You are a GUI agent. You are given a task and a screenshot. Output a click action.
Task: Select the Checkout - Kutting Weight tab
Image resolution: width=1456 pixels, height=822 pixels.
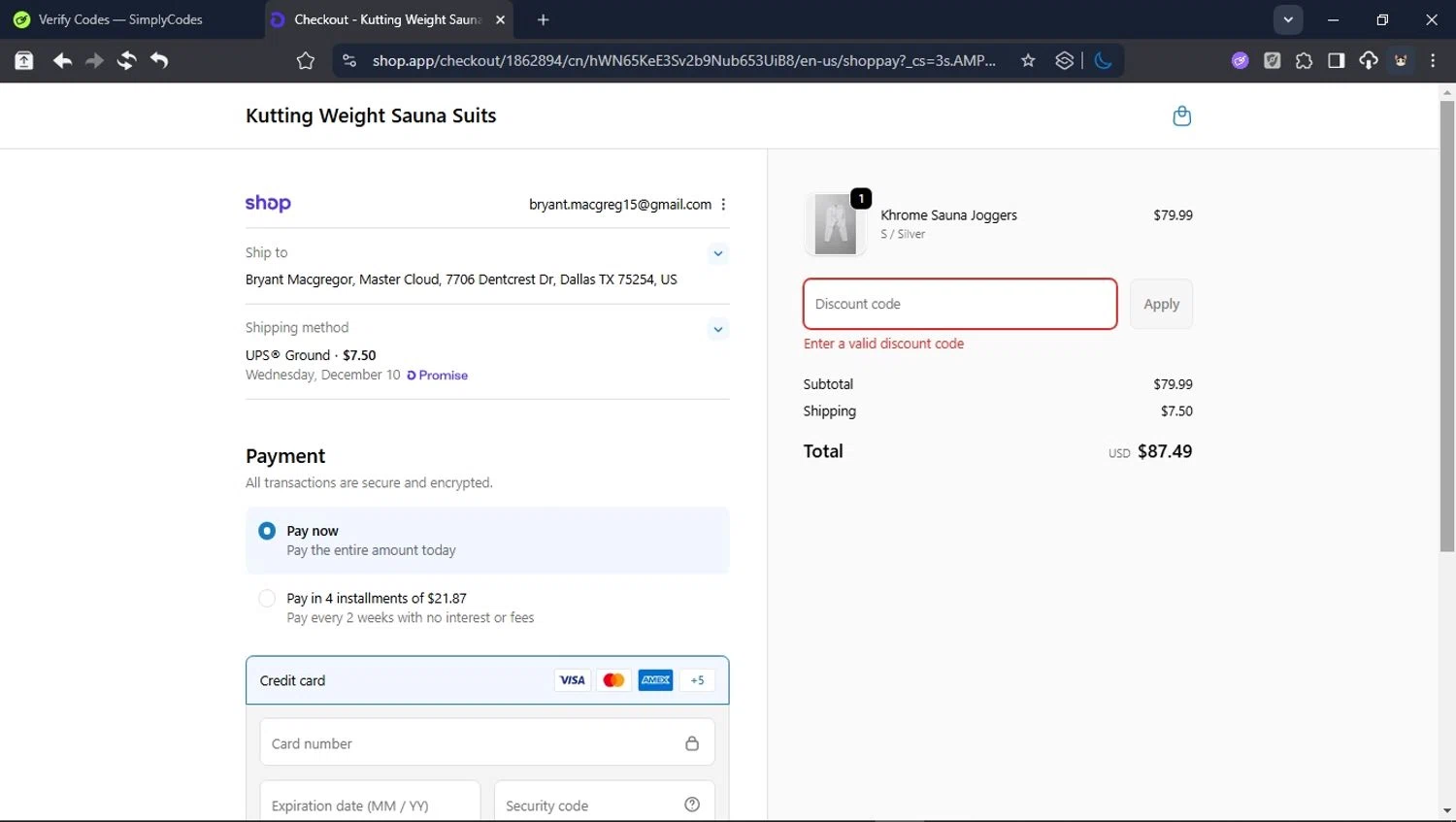tap(388, 19)
